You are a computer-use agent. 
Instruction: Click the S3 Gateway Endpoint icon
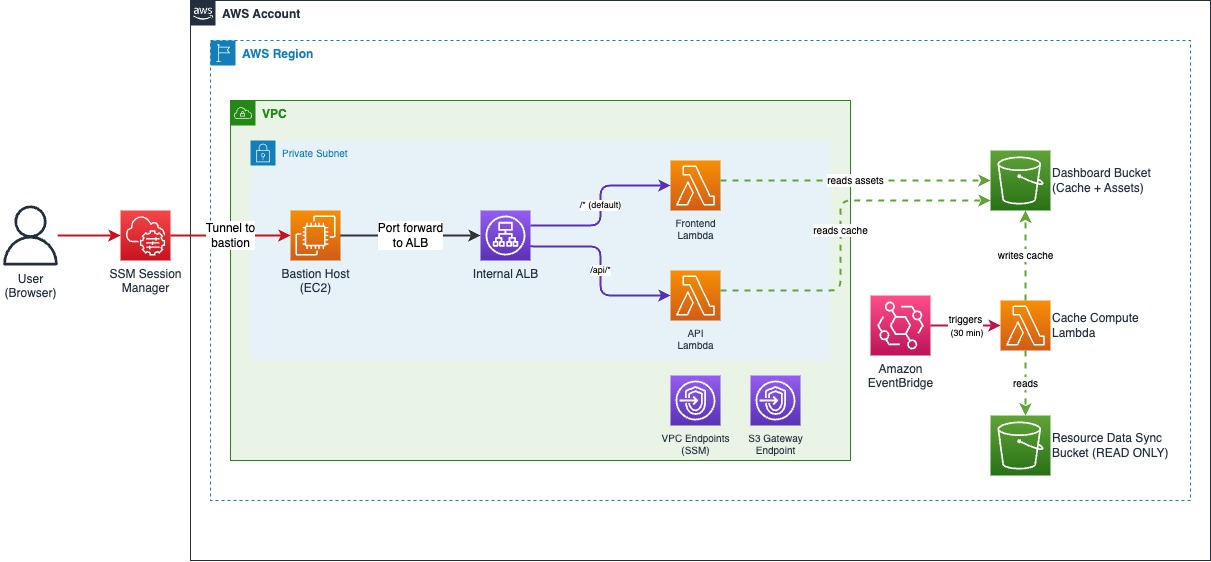[x=775, y=400]
